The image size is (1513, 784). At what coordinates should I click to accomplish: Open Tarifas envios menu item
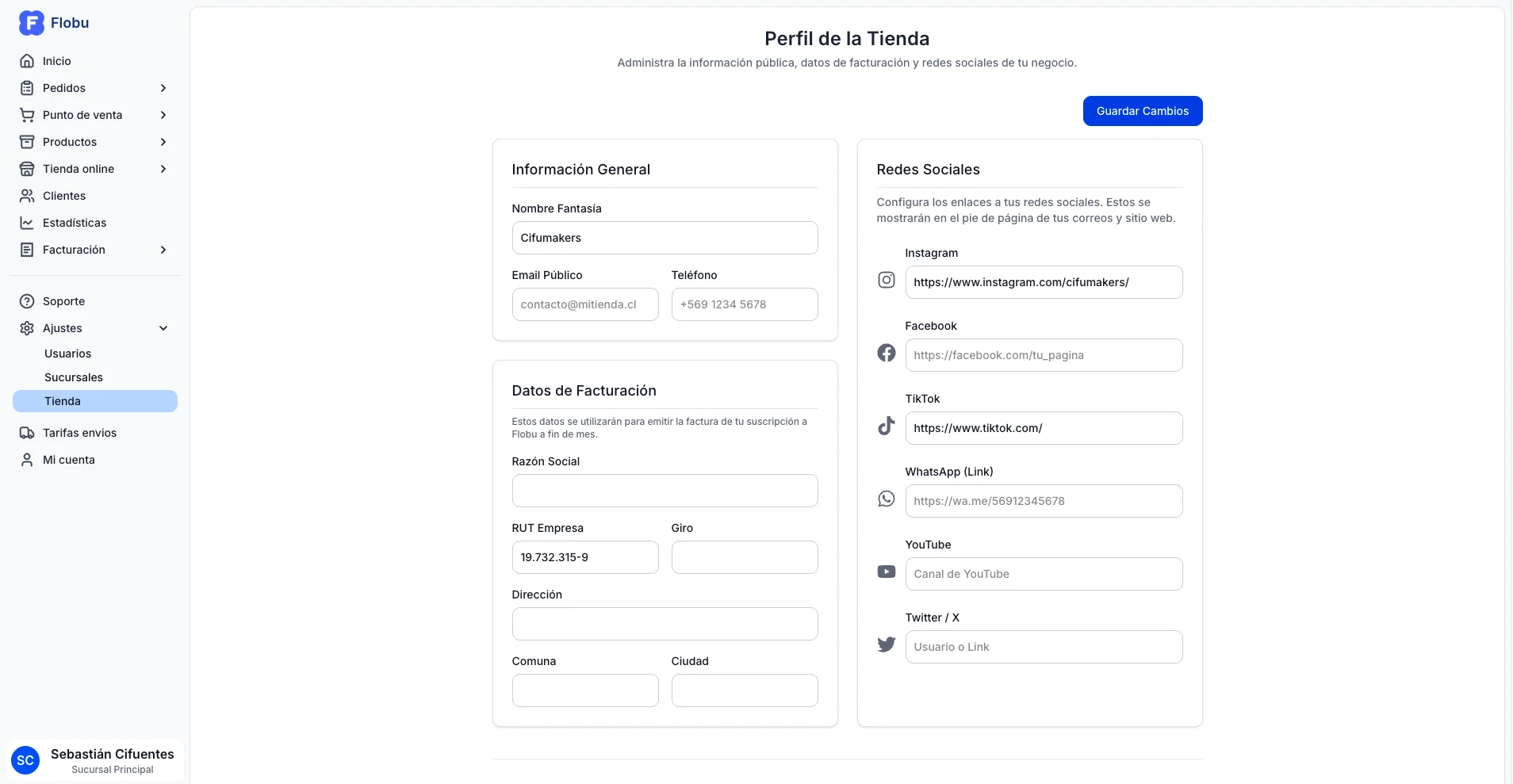[79, 433]
